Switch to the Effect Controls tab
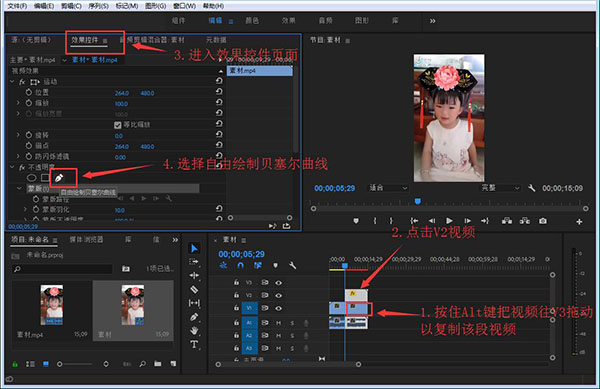Screen dimensions: 600x389 [x=85, y=40]
